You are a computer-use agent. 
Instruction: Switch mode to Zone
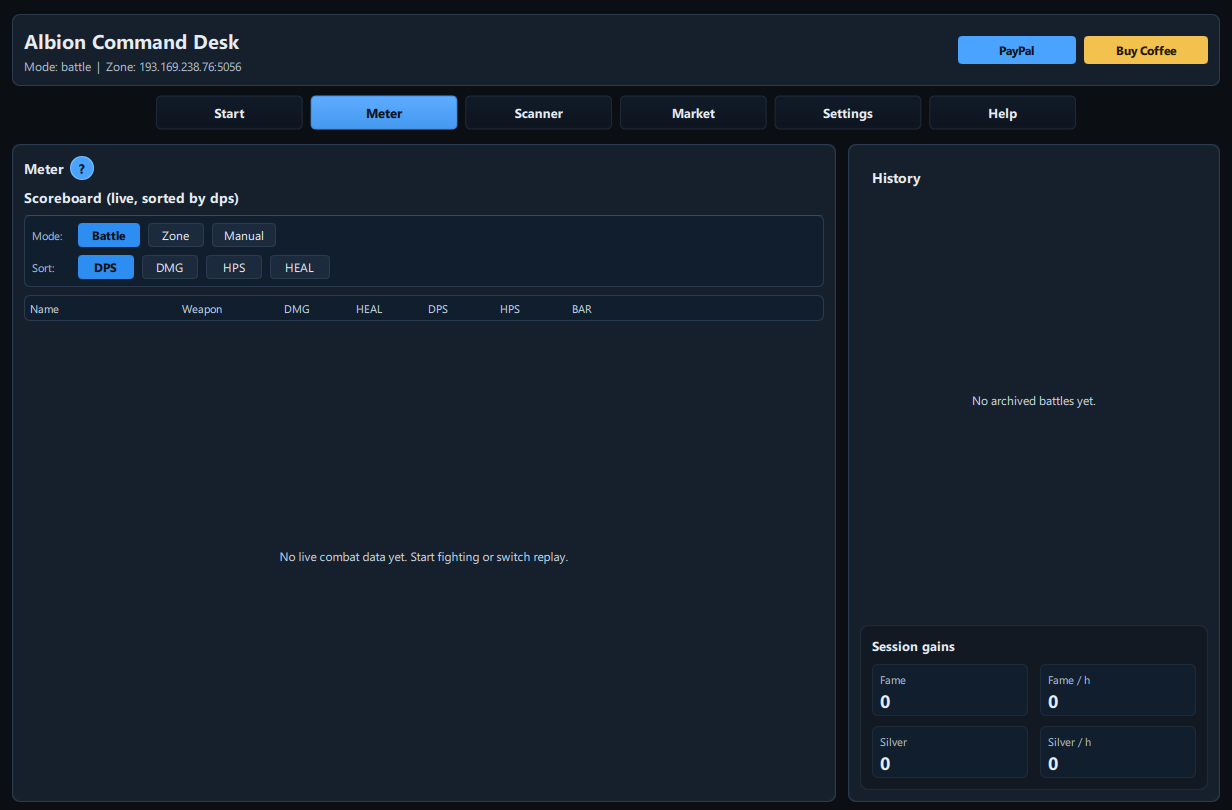click(175, 235)
